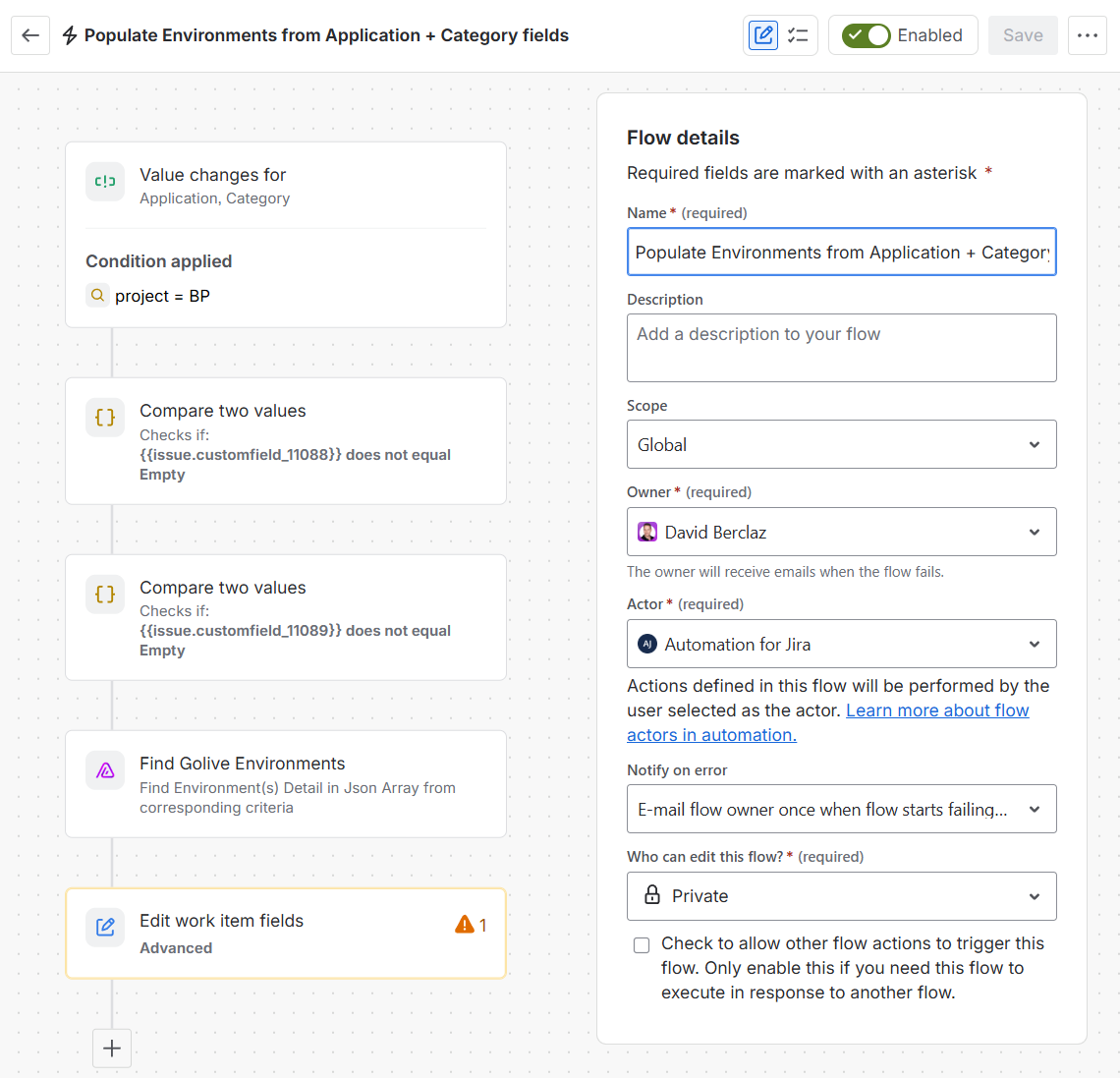Click the flow title in the header
1120x1078 pixels.
[x=326, y=35]
